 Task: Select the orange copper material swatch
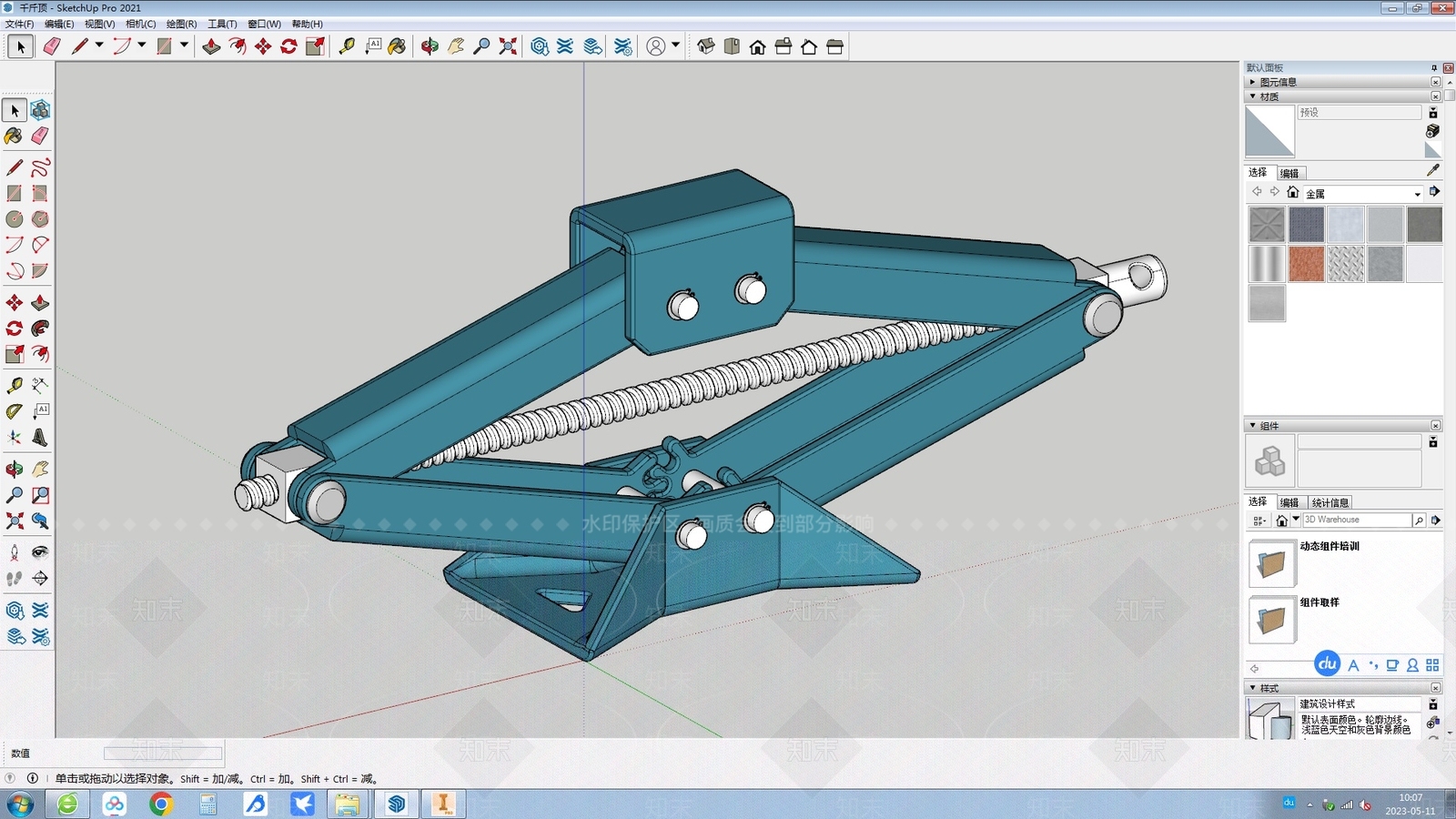(1306, 264)
